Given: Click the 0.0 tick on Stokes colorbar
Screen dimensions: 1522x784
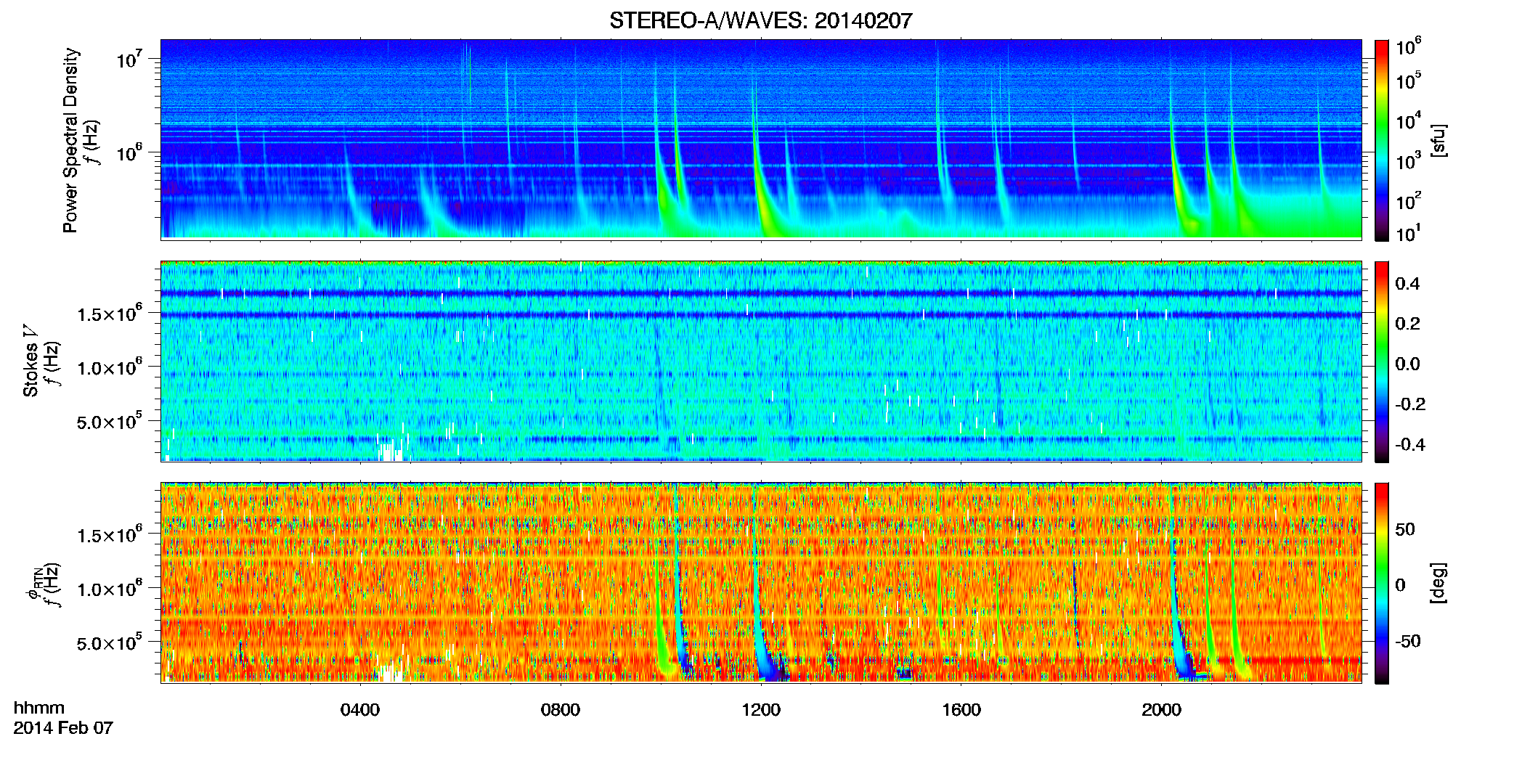Looking at the screenshot, I should pyautogui.click(x=1407, y=364).
